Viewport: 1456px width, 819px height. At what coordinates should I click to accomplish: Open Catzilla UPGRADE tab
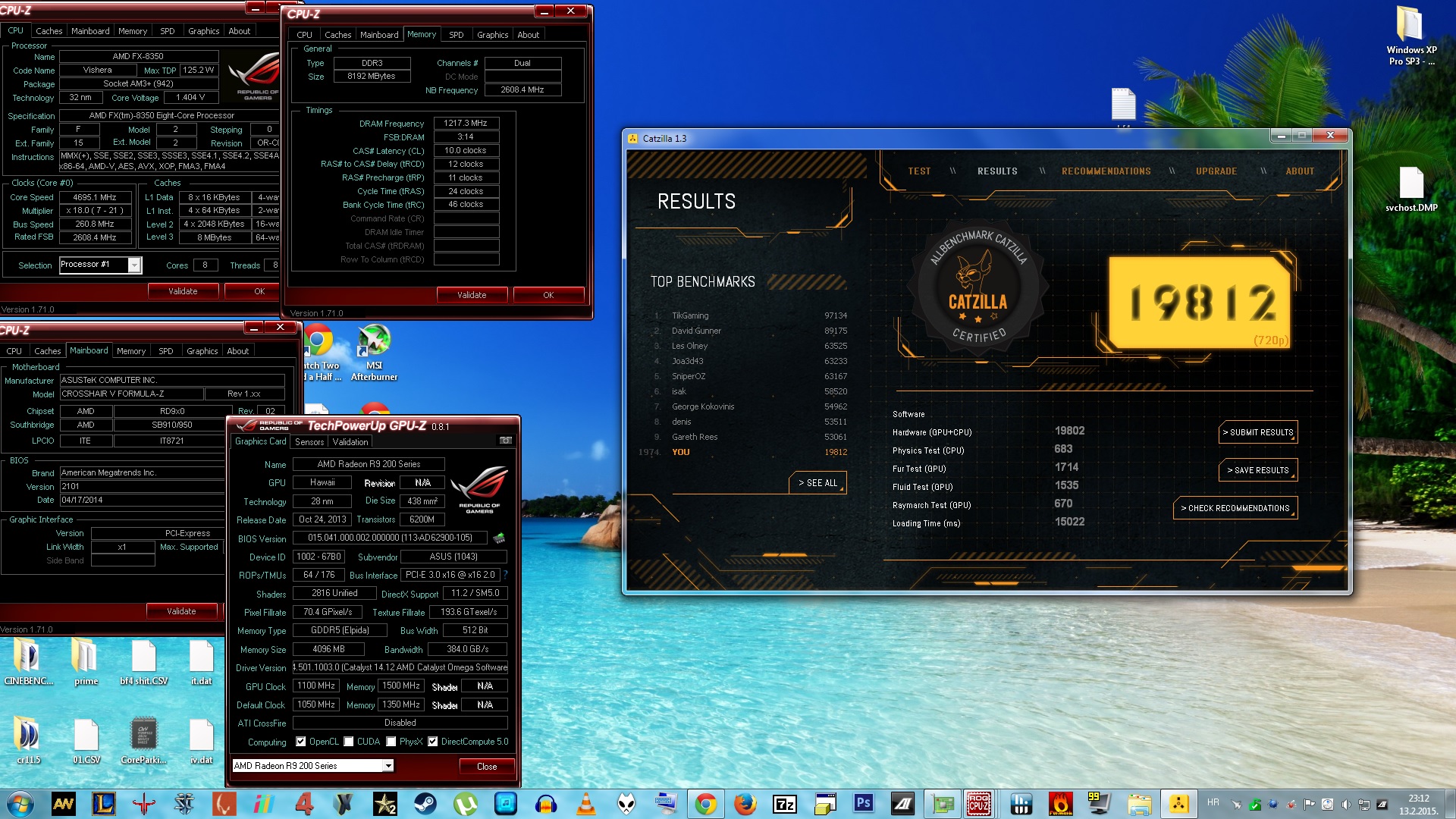pyautogui.click(x=1216, y=171)
